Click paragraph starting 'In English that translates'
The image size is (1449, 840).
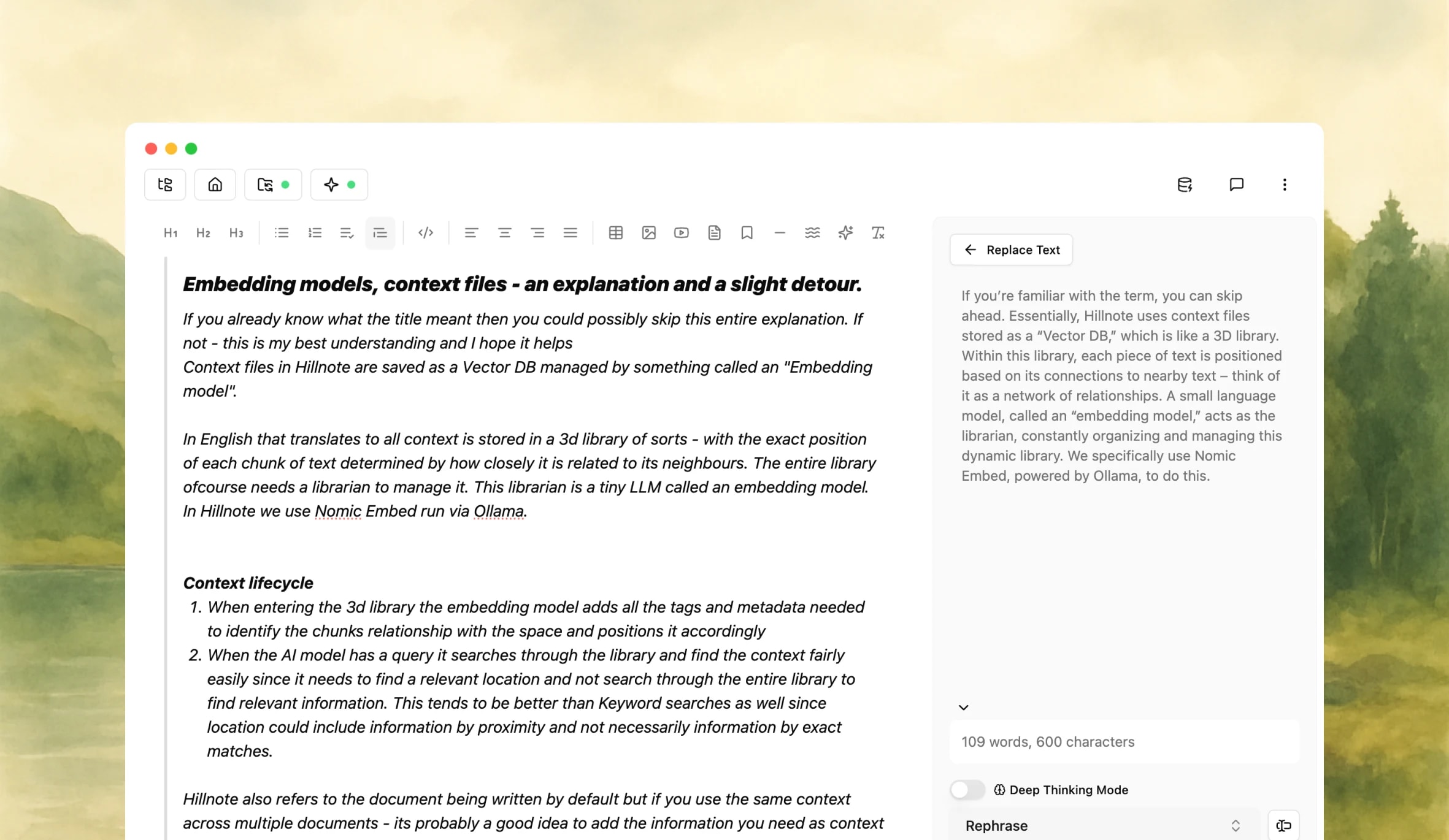point(529,475)
